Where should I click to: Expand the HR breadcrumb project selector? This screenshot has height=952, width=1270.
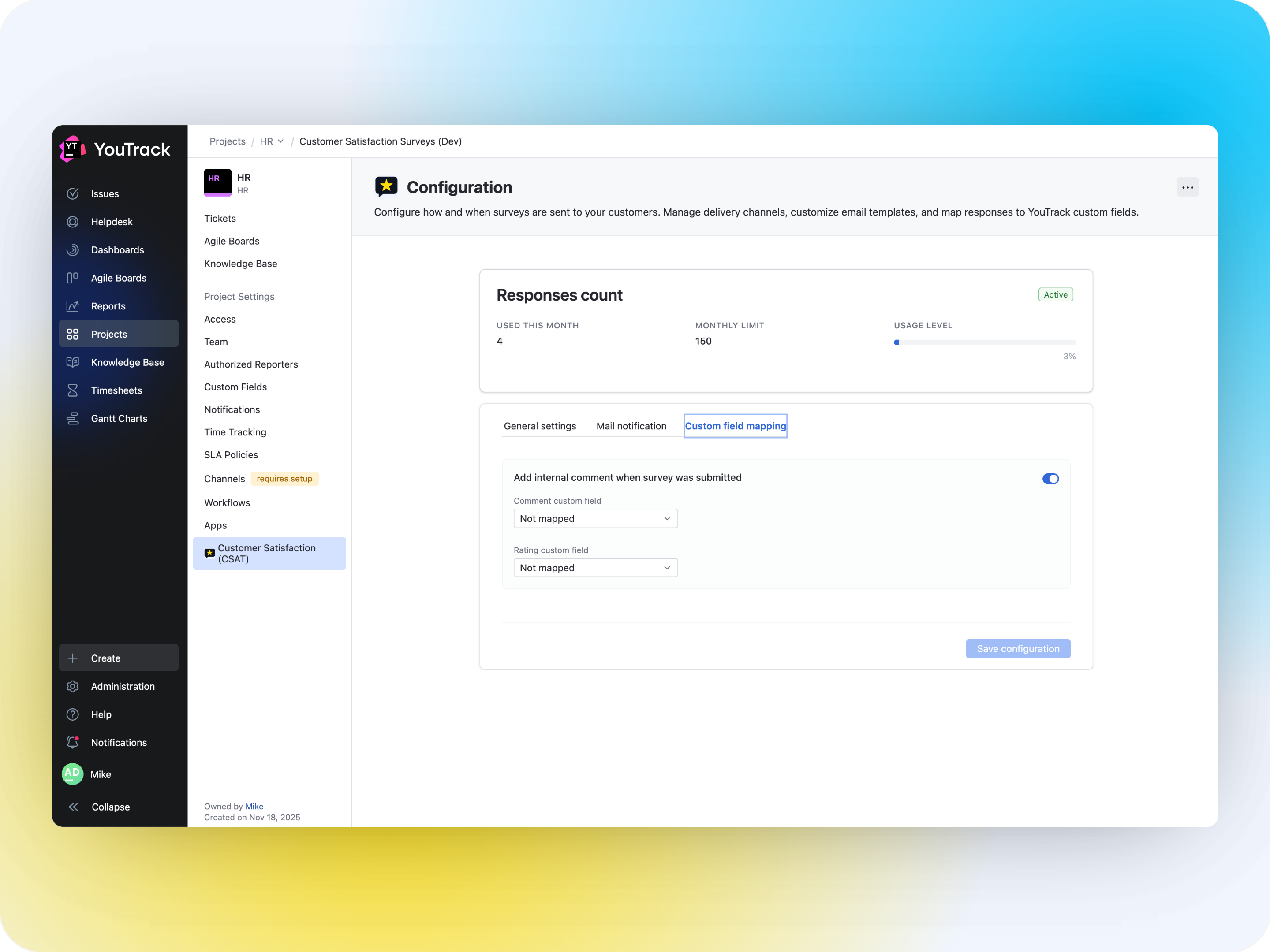point(271,141)
